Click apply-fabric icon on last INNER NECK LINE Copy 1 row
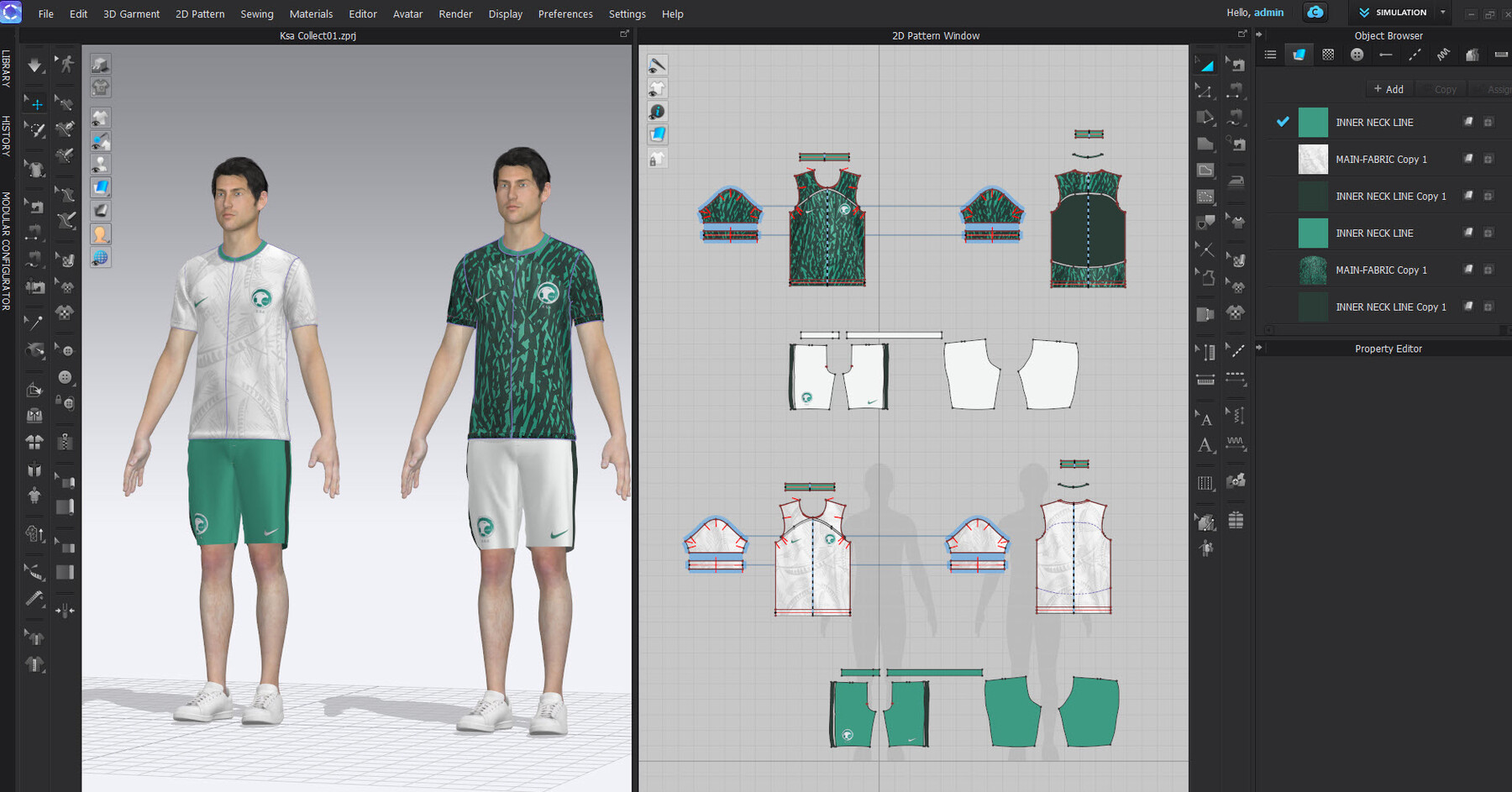 click(x=1468, y=307)
